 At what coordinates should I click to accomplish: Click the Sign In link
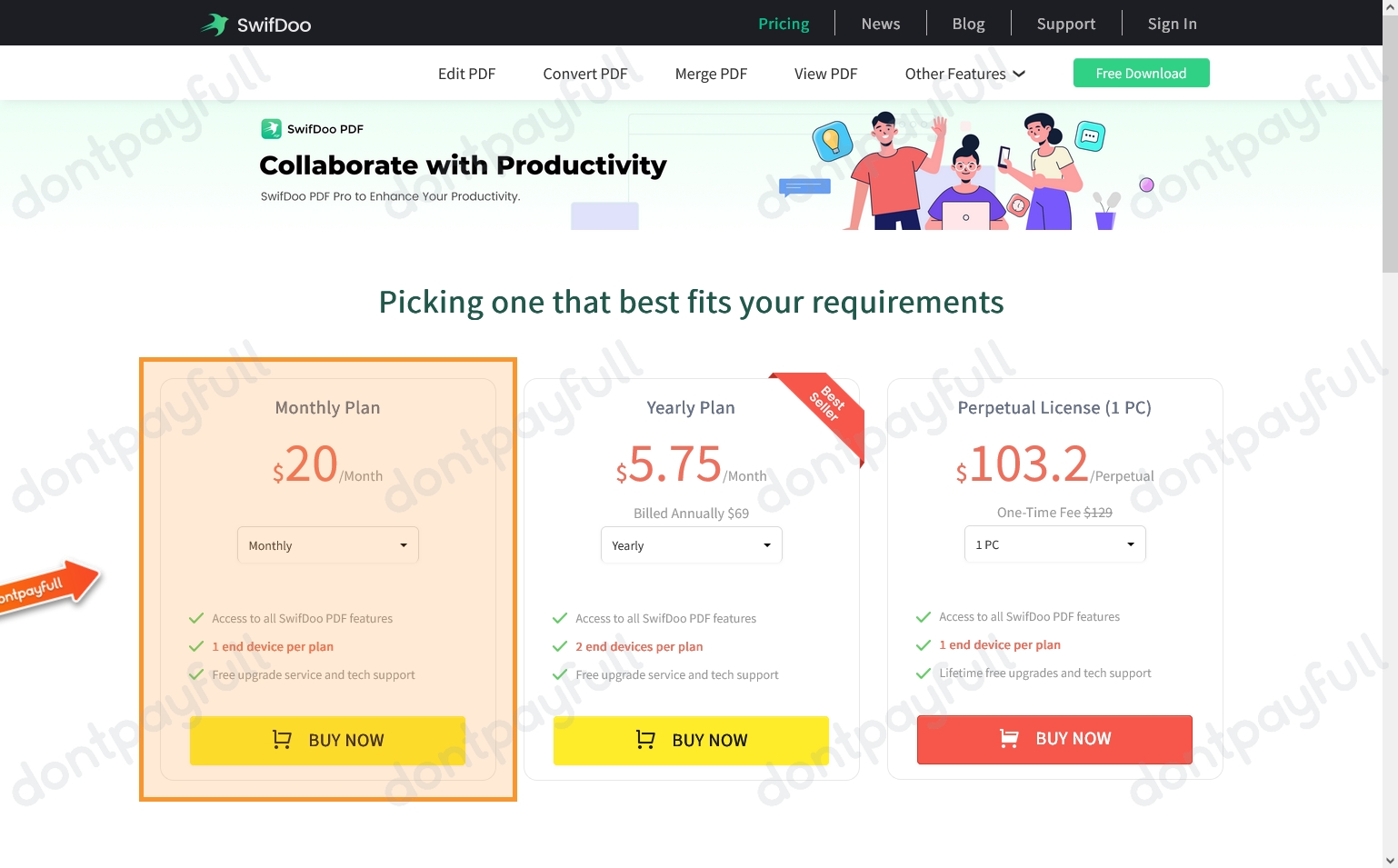click(x=1172, y=23)
